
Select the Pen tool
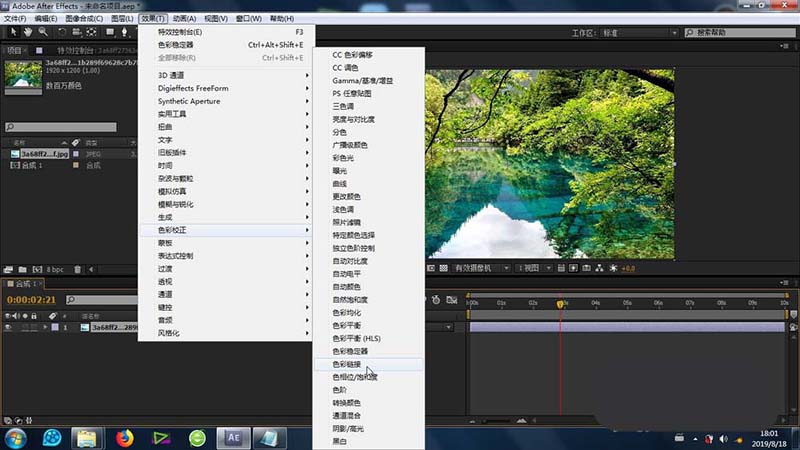coord(124,32)
